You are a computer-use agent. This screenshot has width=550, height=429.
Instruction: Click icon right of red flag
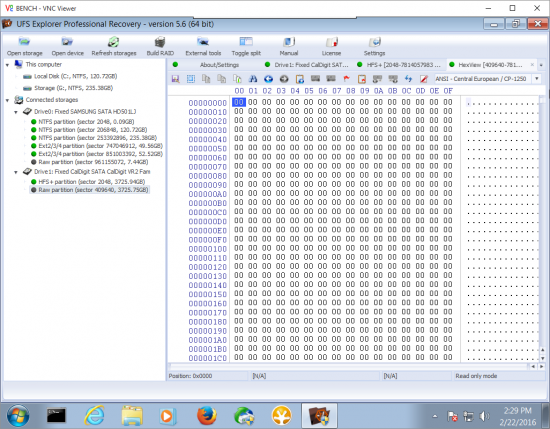362,79
